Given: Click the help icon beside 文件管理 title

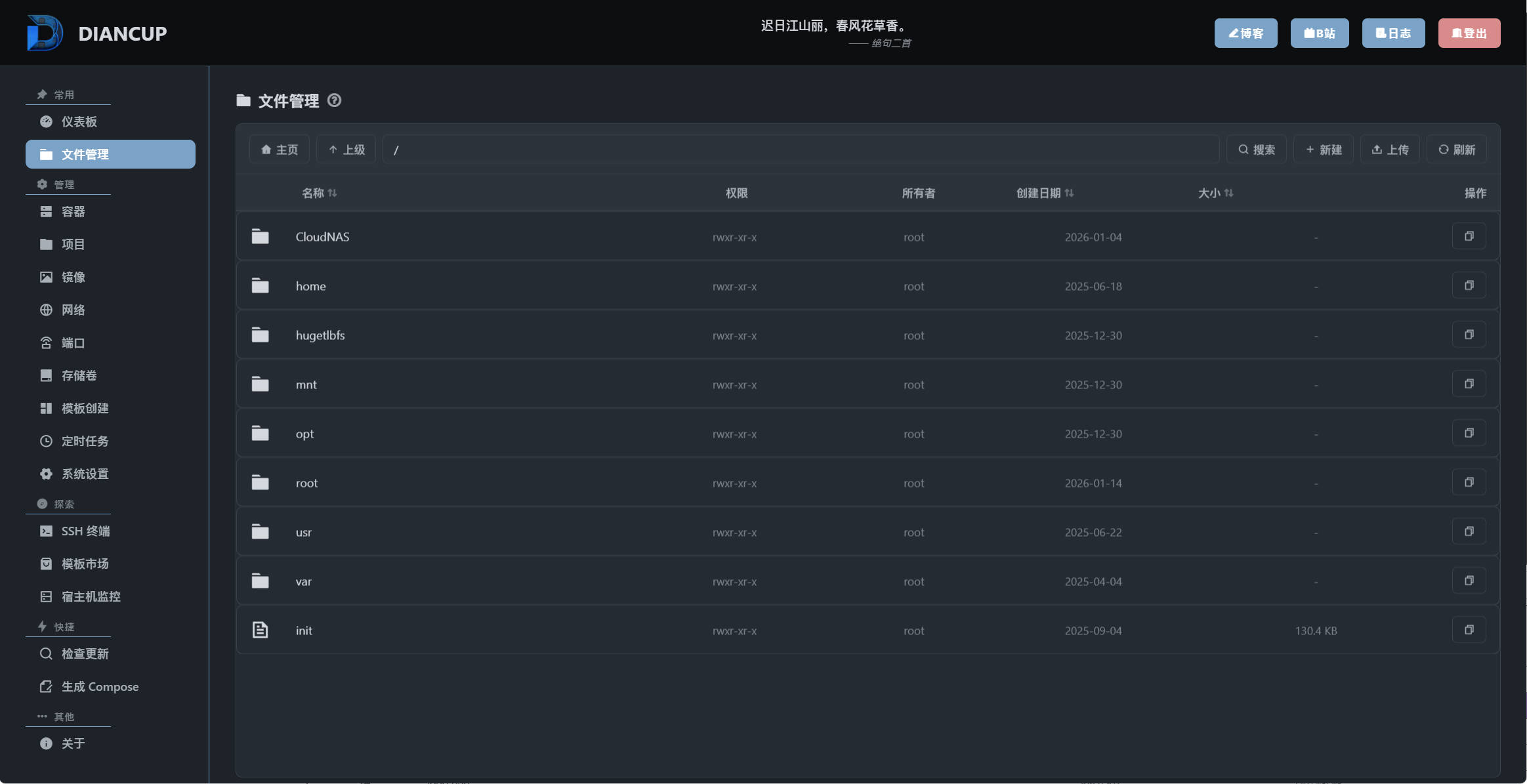Looking at the screenshot, I should pos(334,100).
